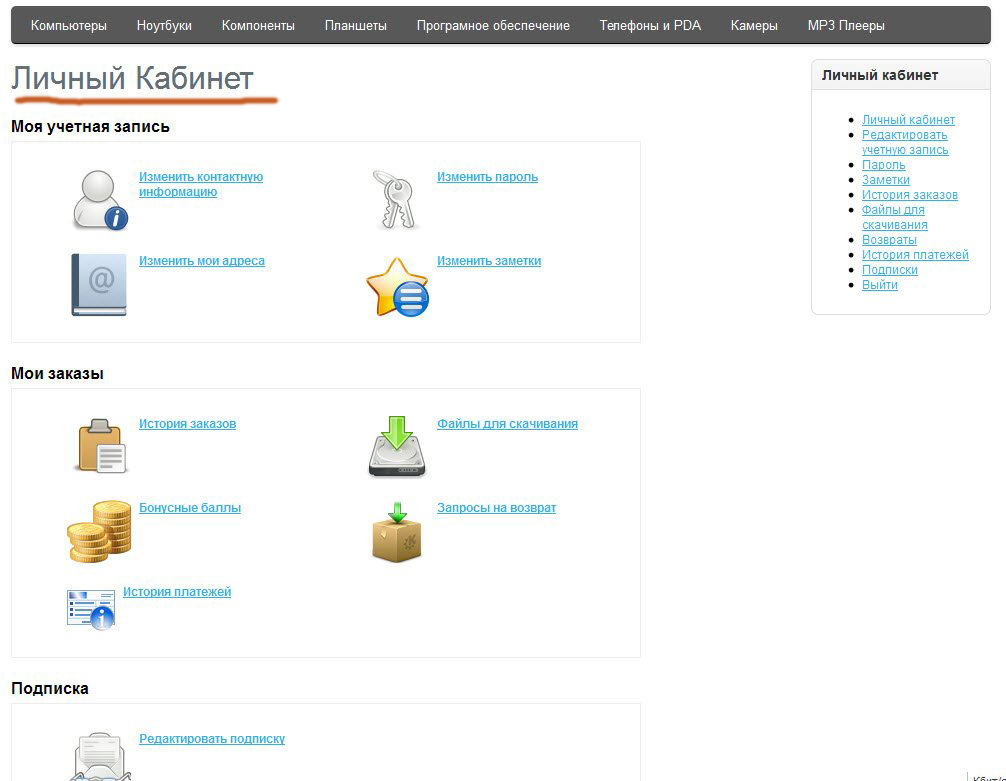This screenshot has height=781, width=1006.
Task: Open История заказов in the right sidebar
Action: 909,195
